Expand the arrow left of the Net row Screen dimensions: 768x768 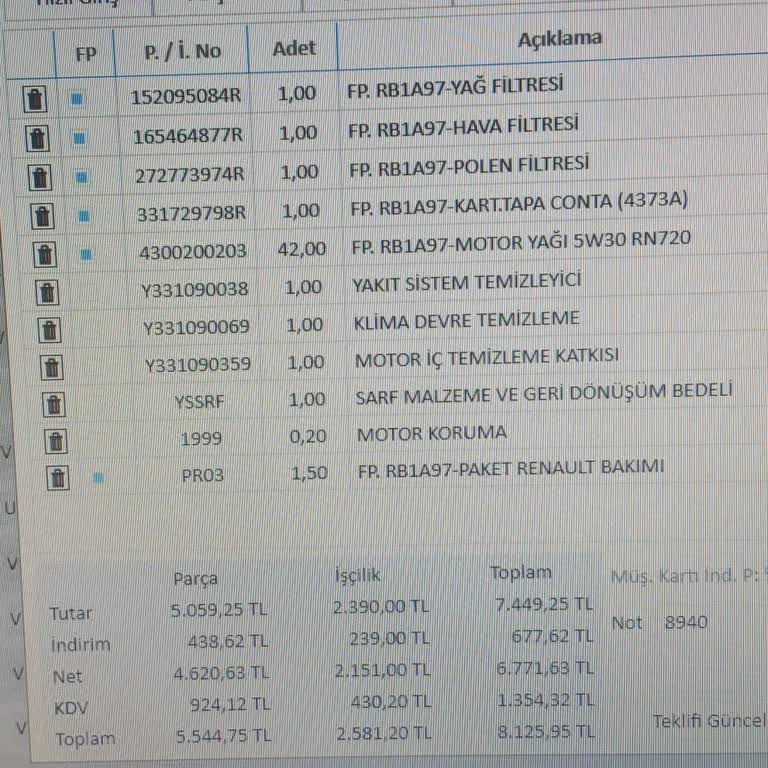click(17, 675)
